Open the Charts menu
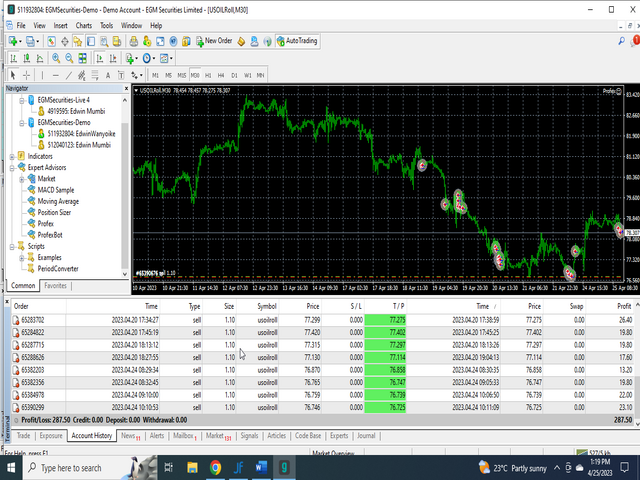 click(x=84, y=26)
